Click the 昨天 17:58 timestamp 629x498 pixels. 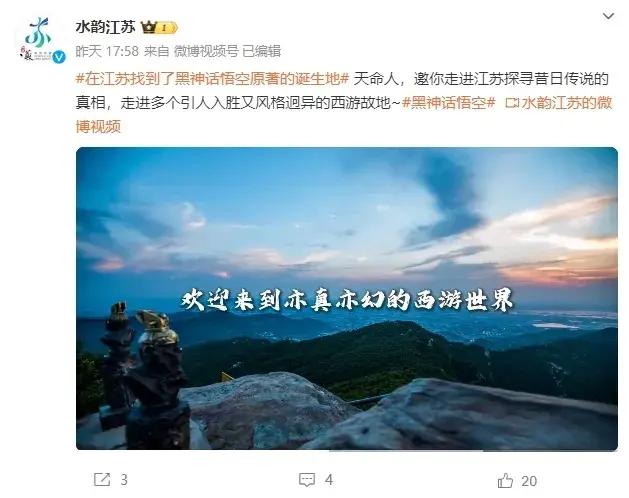(107, 51)
